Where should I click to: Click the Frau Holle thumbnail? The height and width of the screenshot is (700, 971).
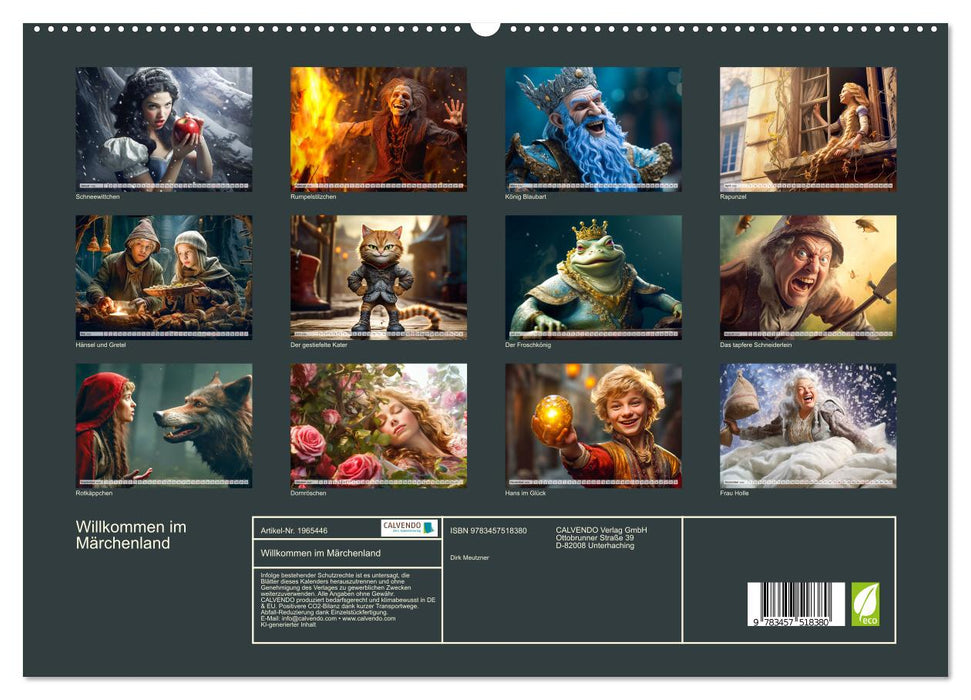[x=808, y=425]
